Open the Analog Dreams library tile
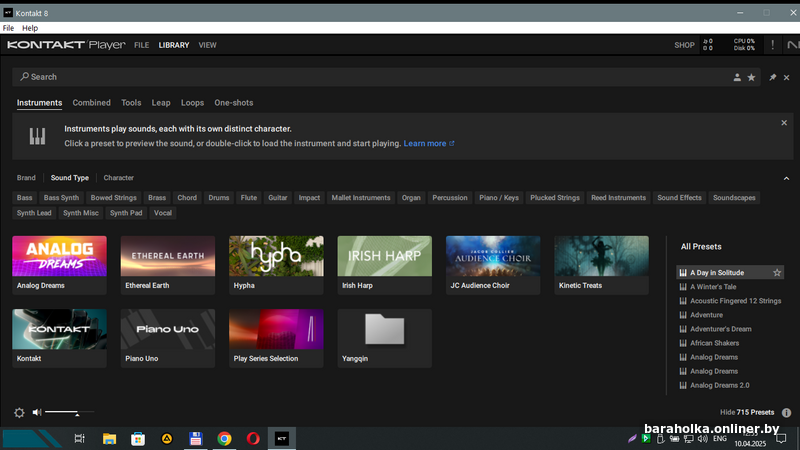 [x=59, y=265]
